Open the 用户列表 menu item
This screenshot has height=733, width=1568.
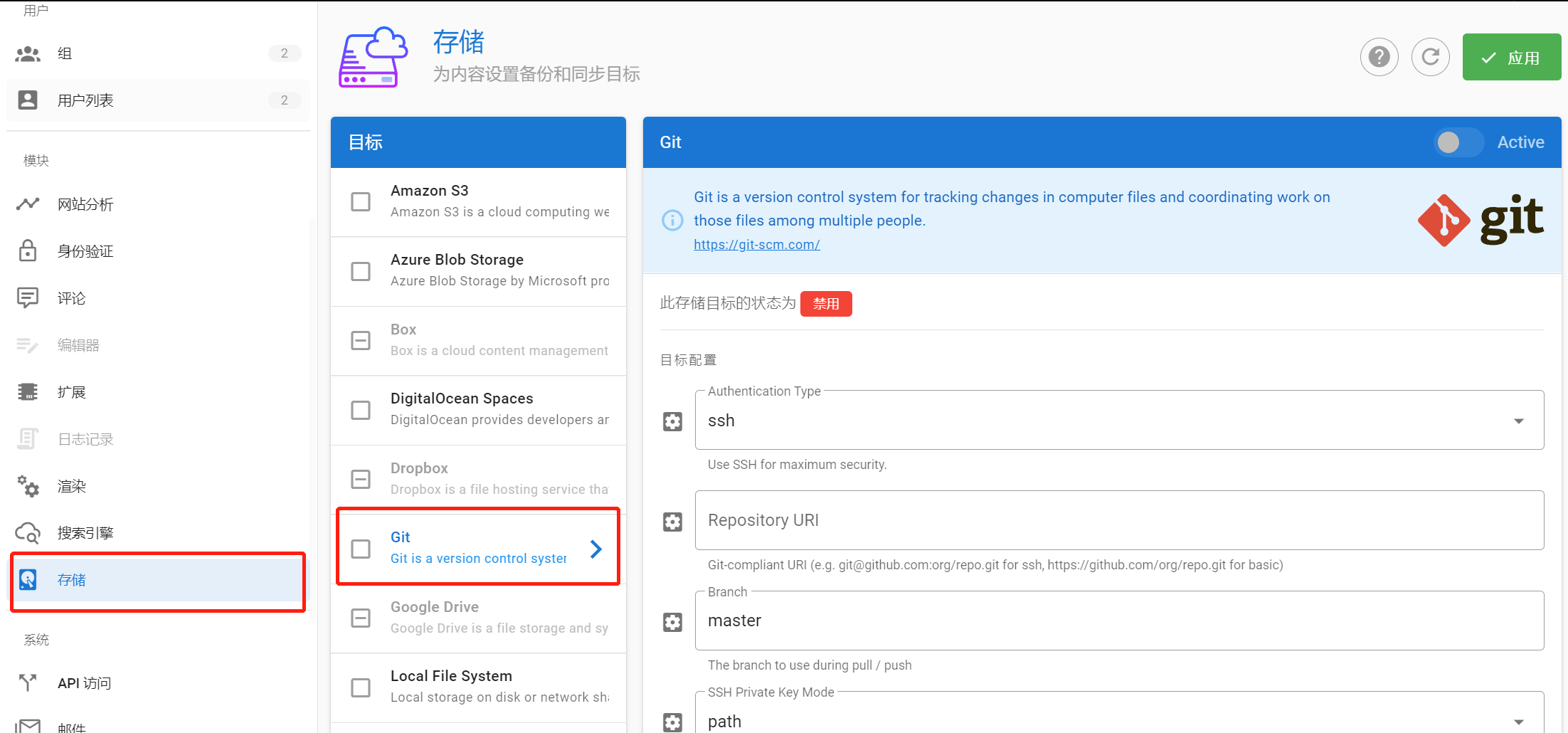click(158, 100)
